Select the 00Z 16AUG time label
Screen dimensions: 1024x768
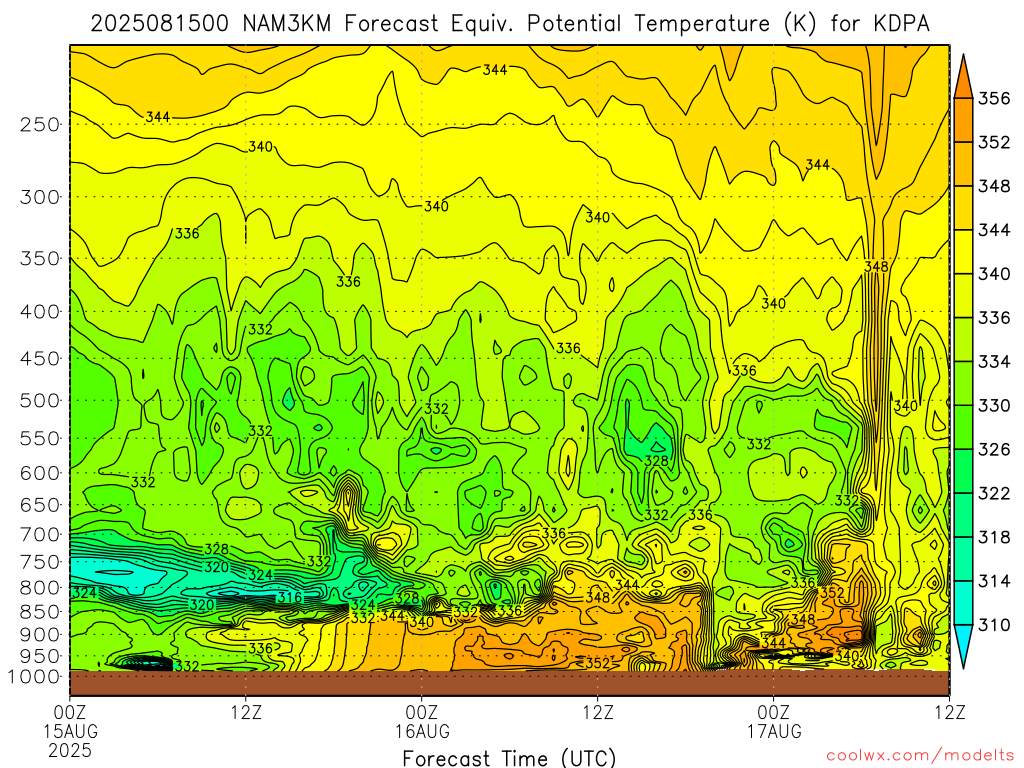(422, 721)
